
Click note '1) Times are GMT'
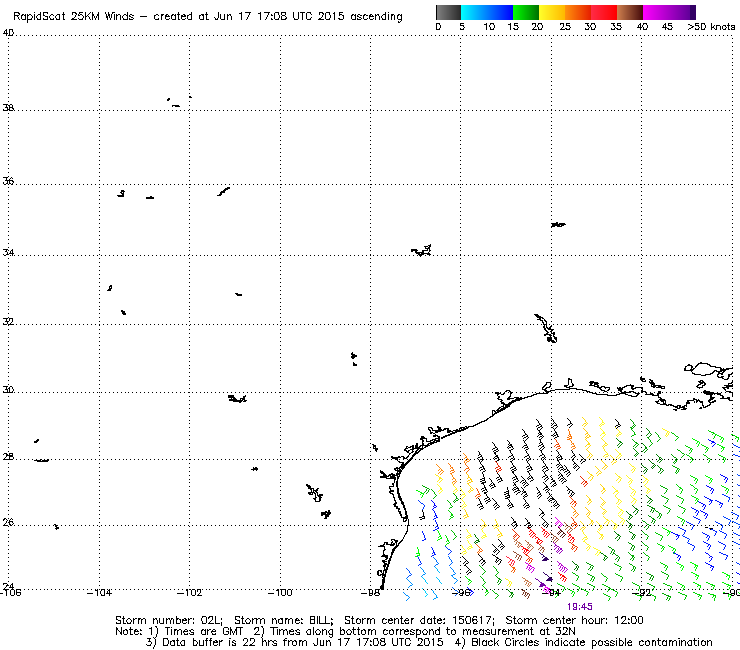[196, 631]
